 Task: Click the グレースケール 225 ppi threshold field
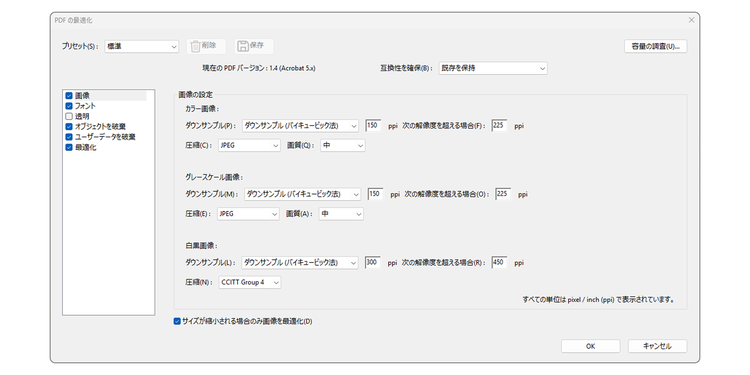pyautogui.click(x=503, y=194)
